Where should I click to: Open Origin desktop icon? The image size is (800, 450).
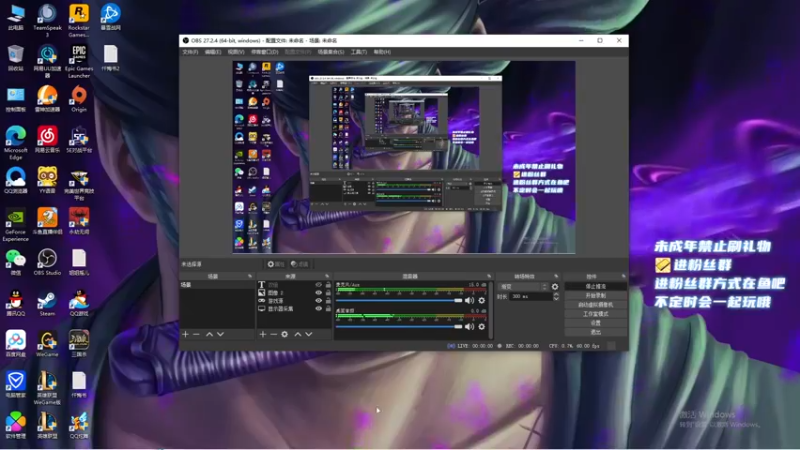click(x=79, y=98)
